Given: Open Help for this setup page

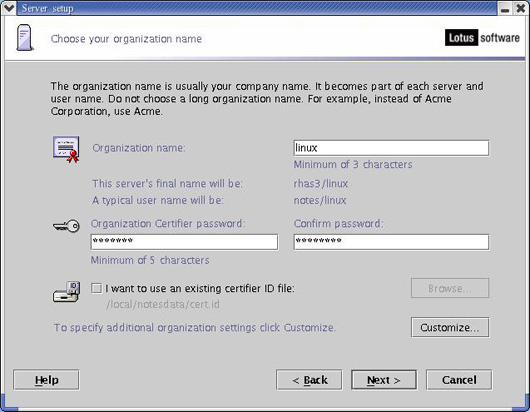Looking at the screenshot, I should [x=46, y=380].
